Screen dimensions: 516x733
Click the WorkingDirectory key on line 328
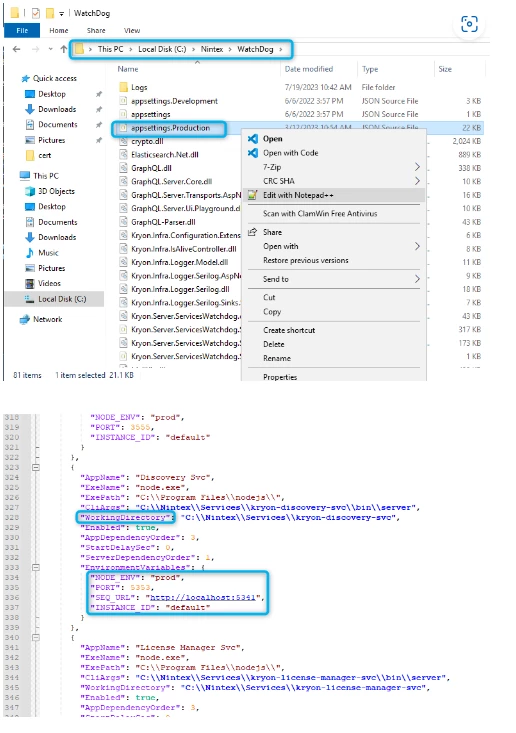tap(125, 517)
